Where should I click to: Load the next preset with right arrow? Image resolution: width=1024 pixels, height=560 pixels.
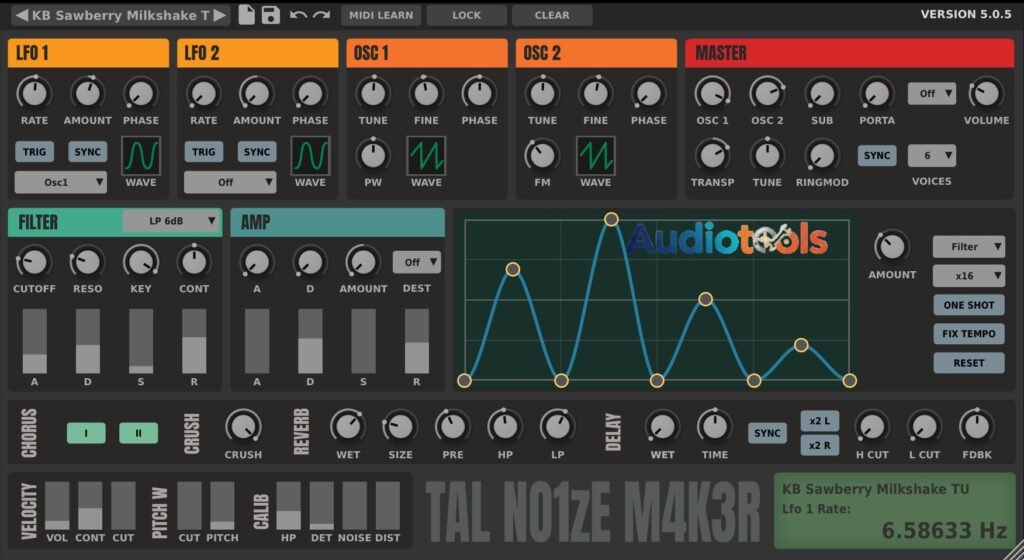(220, 15)
